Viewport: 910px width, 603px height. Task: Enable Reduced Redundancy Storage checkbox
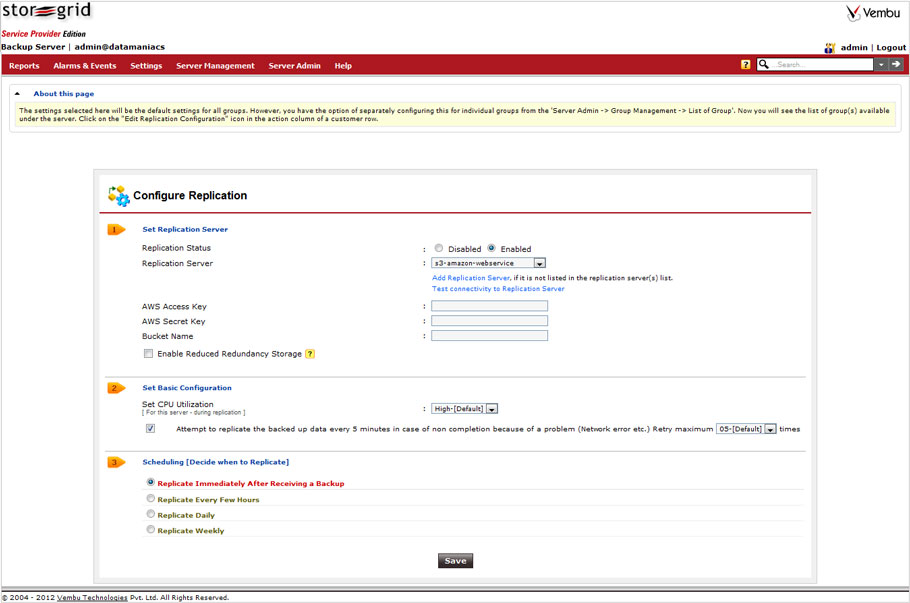tap(148, 354)
